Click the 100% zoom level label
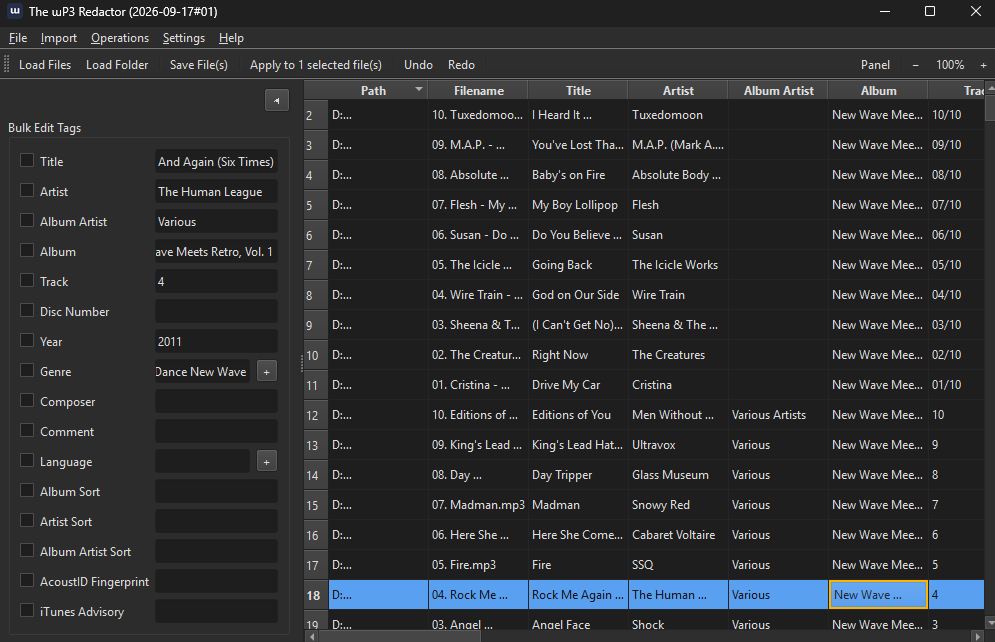This screenshot has height=642, width=995. 949,65
